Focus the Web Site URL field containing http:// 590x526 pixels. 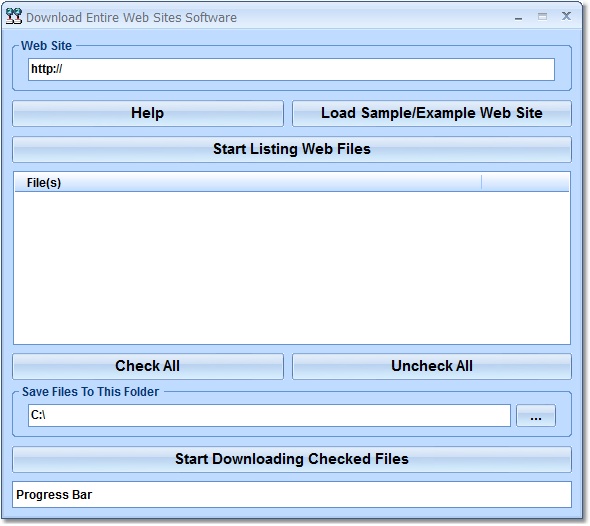tap(291, 69)
